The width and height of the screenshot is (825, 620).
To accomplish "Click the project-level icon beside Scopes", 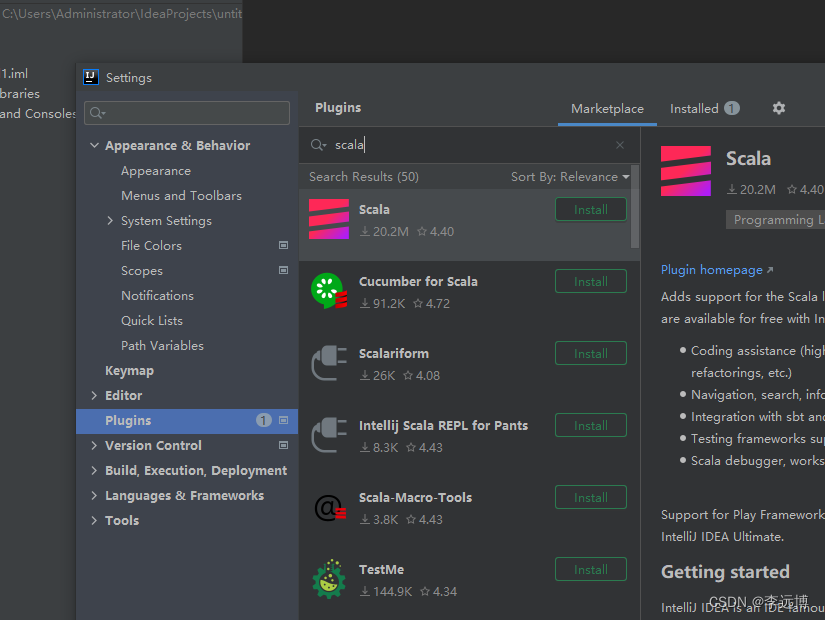I will click(x=283, y=270).
